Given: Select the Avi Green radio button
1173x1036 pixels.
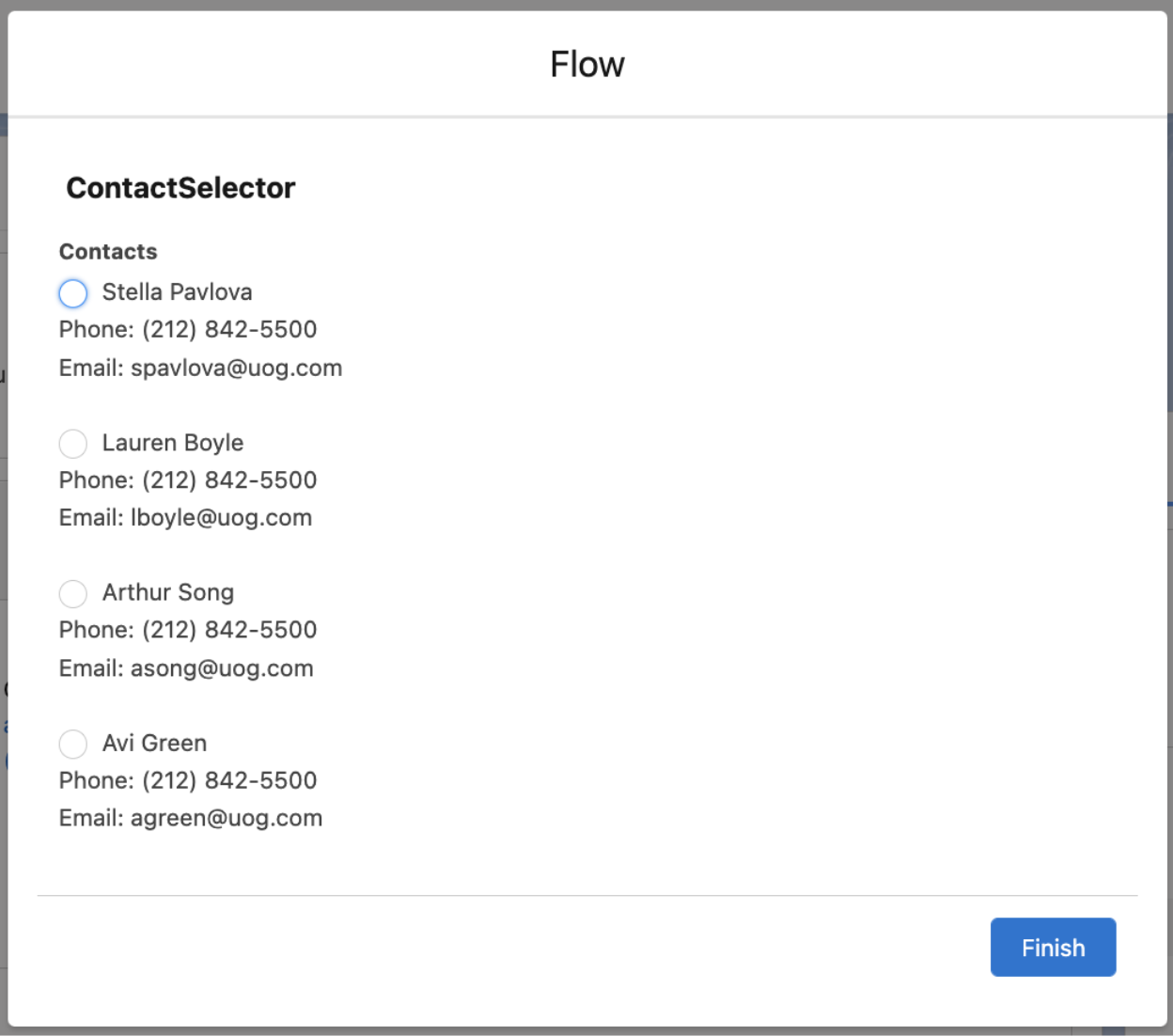Looking at the screenshot, I should (x=72, y=744).
